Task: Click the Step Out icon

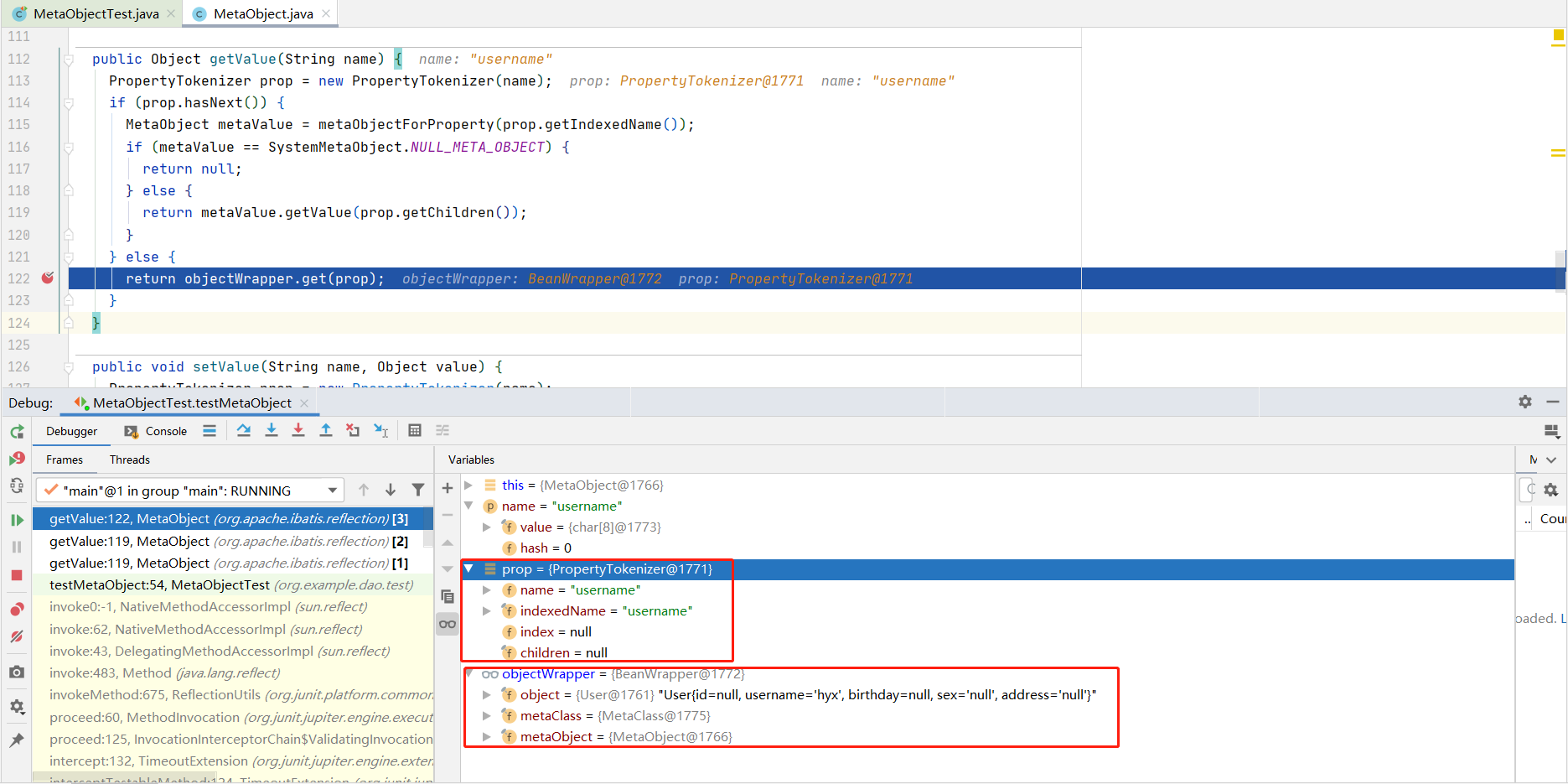Action: coord(326,431)
